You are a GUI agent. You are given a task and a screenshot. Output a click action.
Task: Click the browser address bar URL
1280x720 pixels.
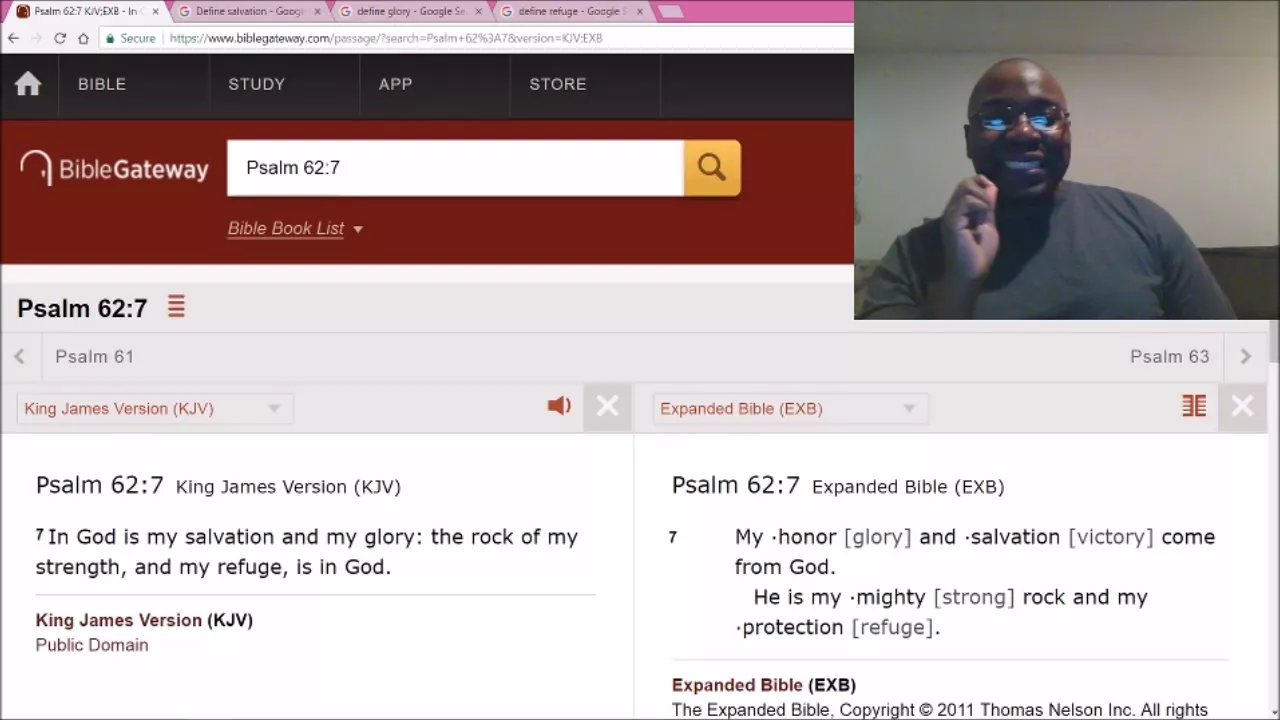[x=386, y=38]
